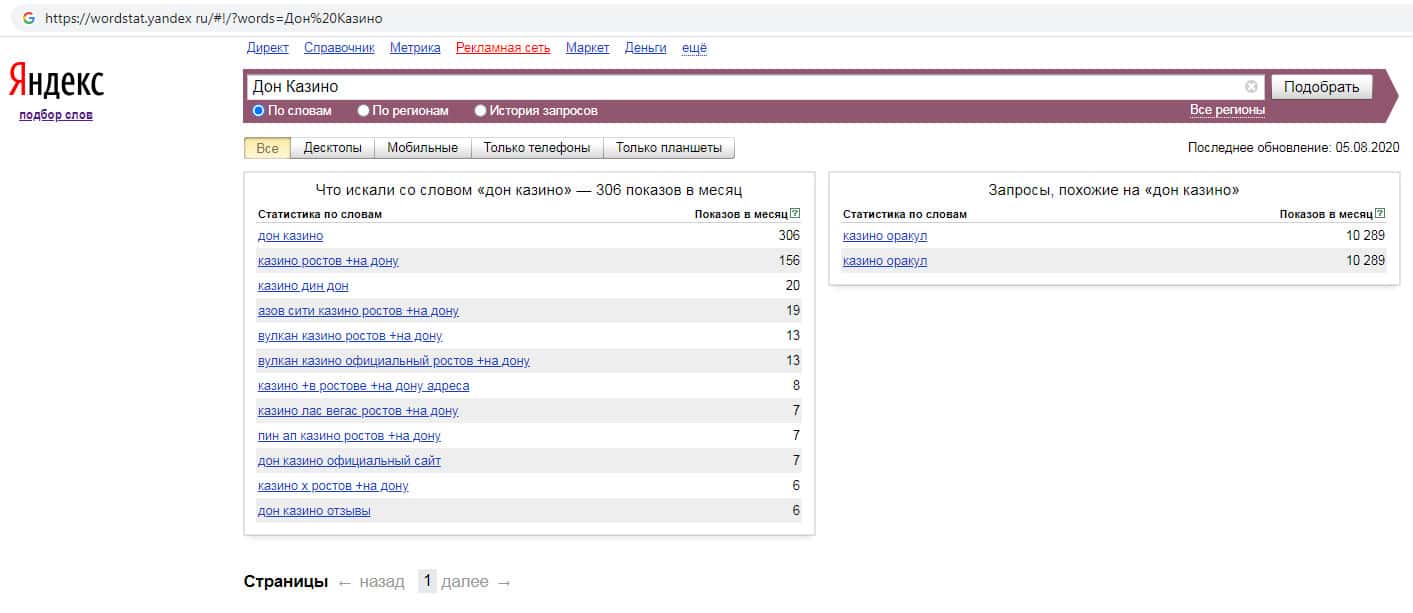Open the 'Все регионы' region selector
1413x613 pixels.
(x=1227, y=110)
